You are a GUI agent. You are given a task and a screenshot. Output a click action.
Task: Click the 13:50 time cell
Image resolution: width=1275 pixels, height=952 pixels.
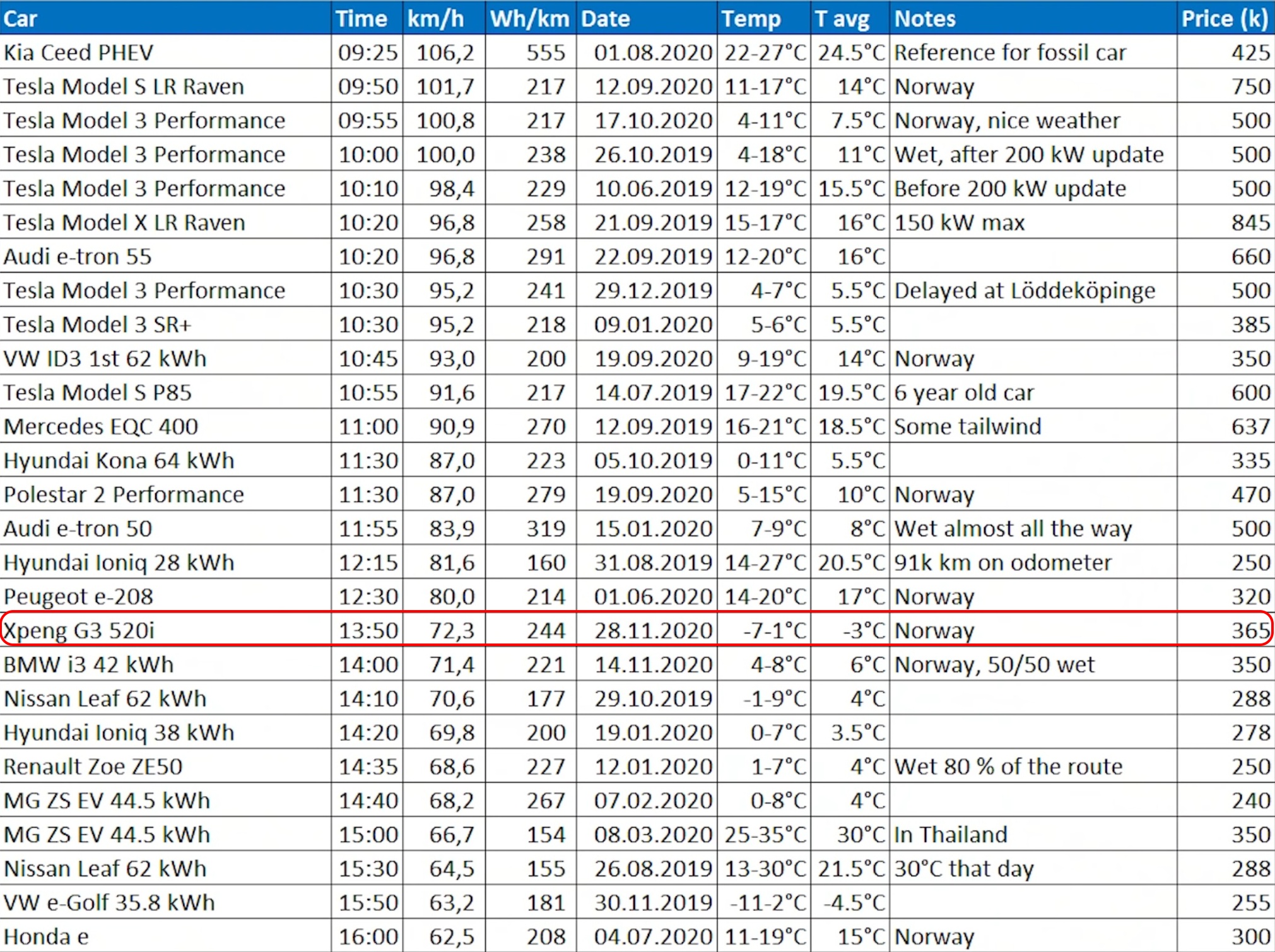point(367,630)
